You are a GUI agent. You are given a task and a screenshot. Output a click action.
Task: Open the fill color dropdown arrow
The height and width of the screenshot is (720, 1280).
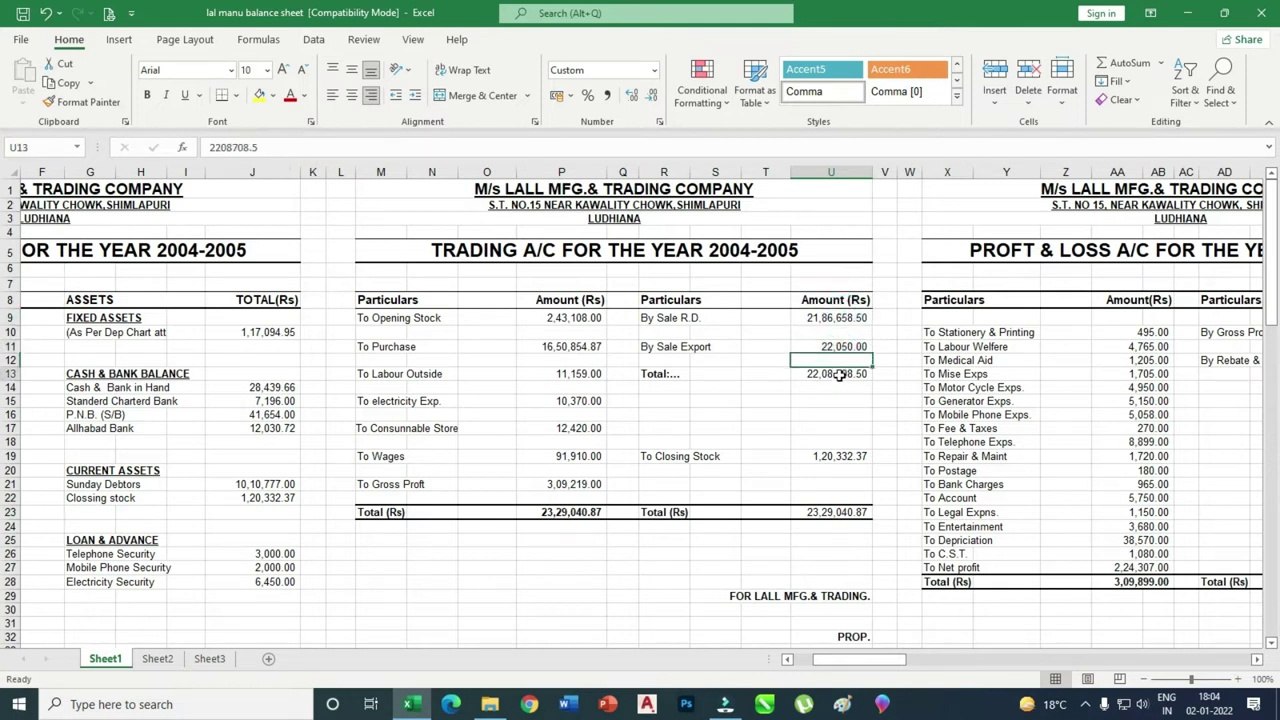(272, 96)
